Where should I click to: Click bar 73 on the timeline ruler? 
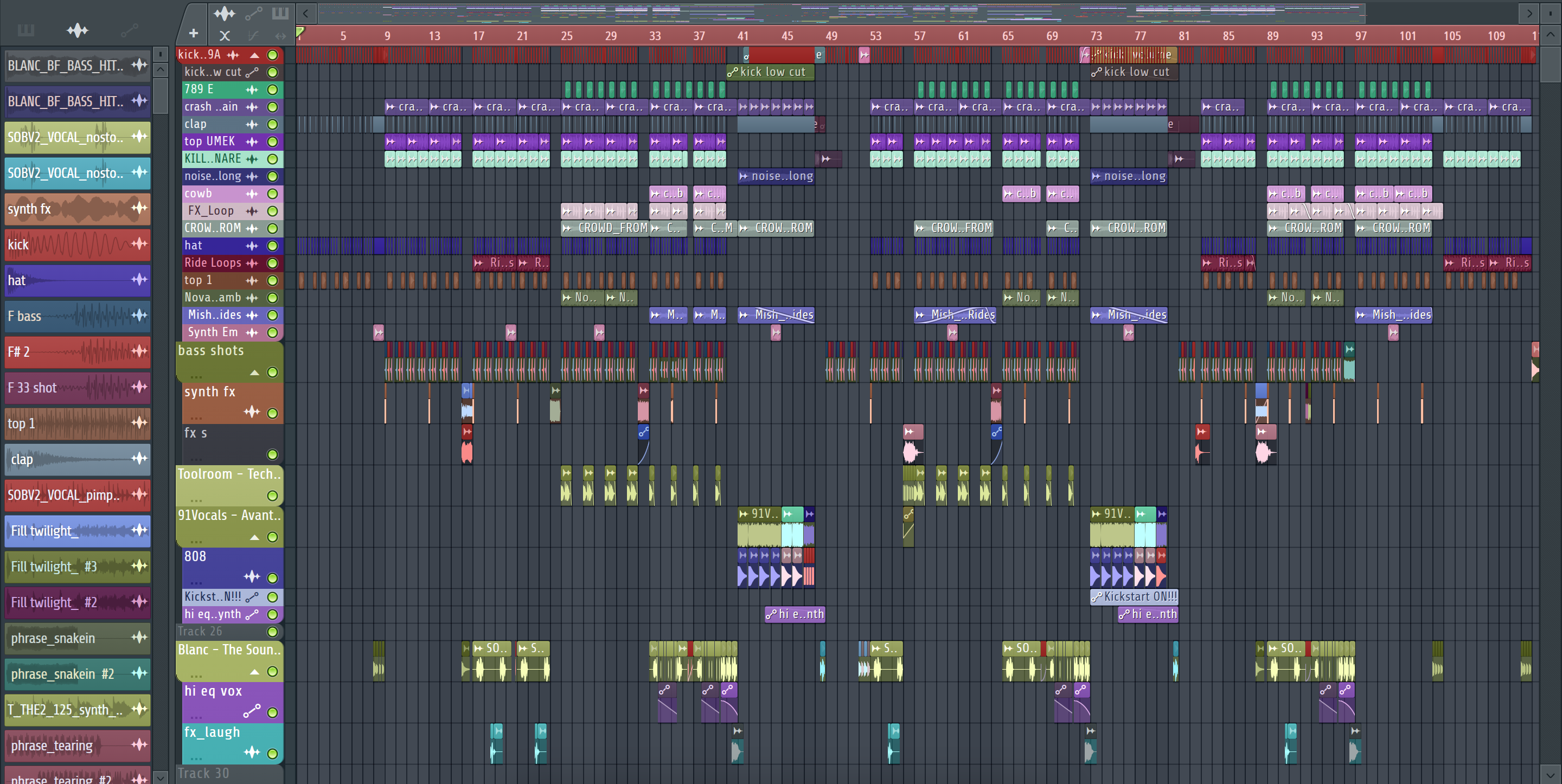pyautogui.click(x=1096, y=36)
